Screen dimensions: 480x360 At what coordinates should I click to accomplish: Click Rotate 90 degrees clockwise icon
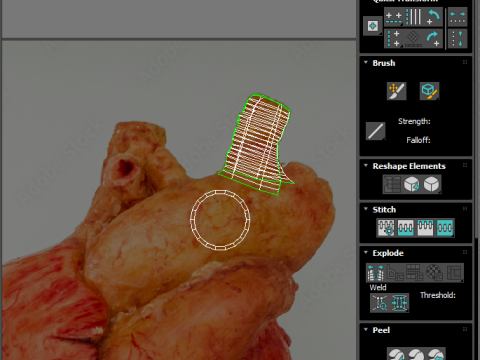pyautogui.click(x=433, y=38)
